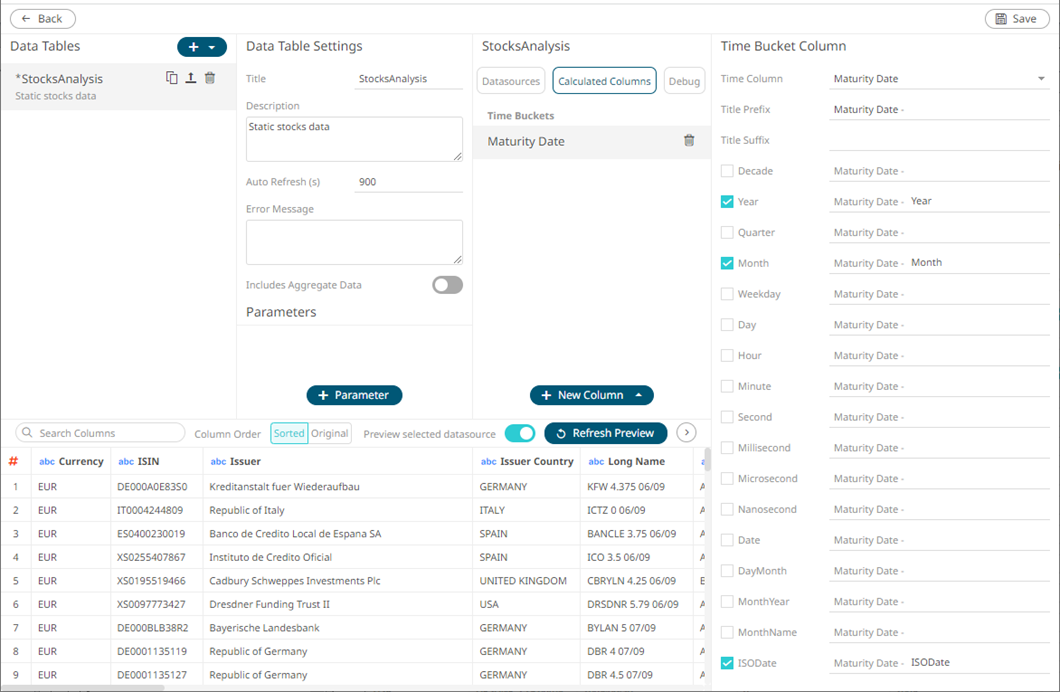Open the Debug tab

tap(684, 81)
